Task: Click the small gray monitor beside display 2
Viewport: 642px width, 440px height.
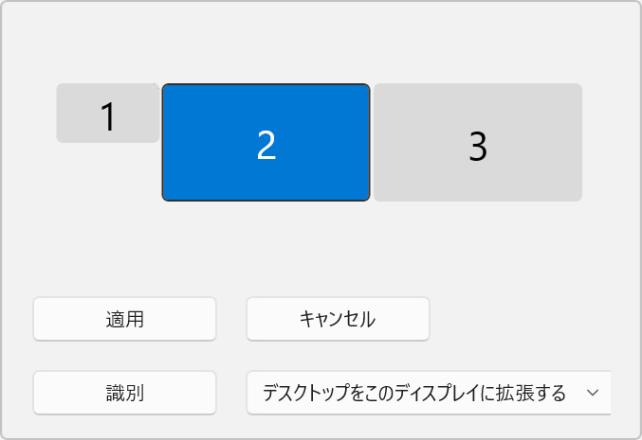Action: tap(108, 113)
